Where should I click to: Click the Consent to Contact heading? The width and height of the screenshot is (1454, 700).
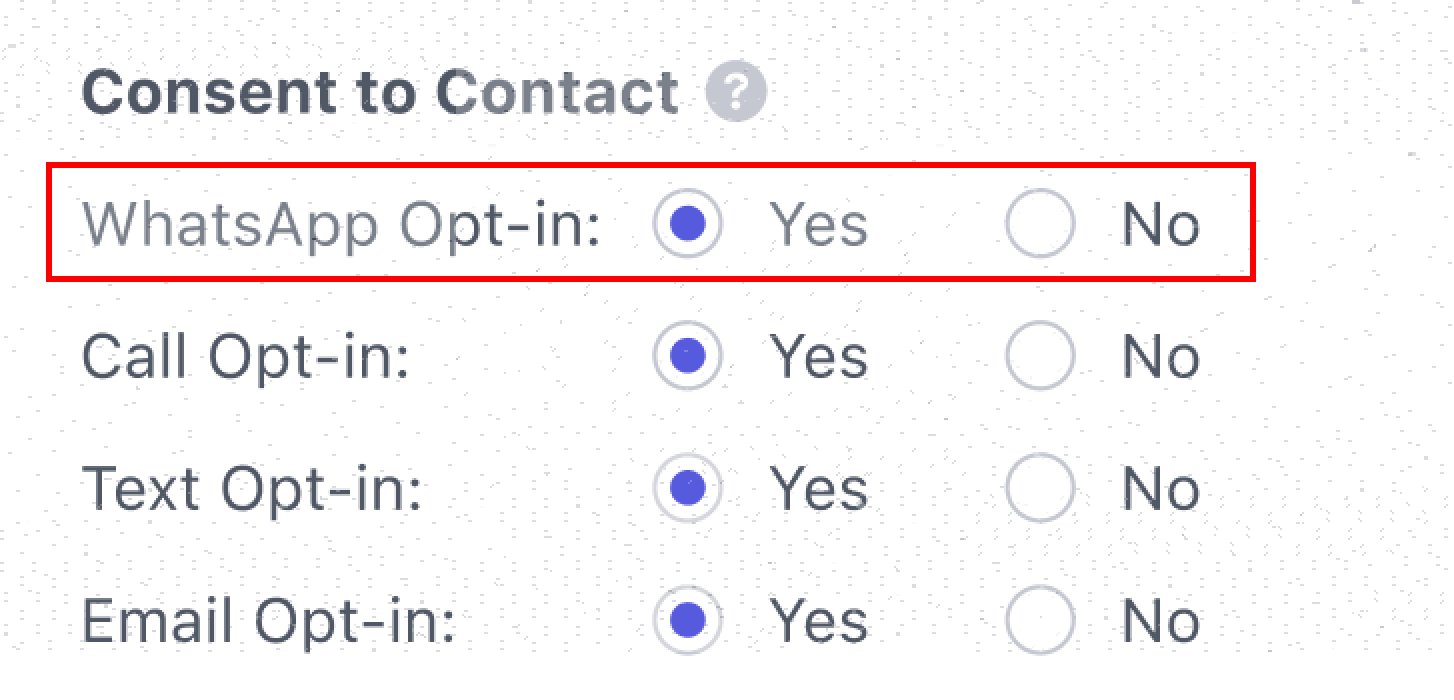click(380, 93)
